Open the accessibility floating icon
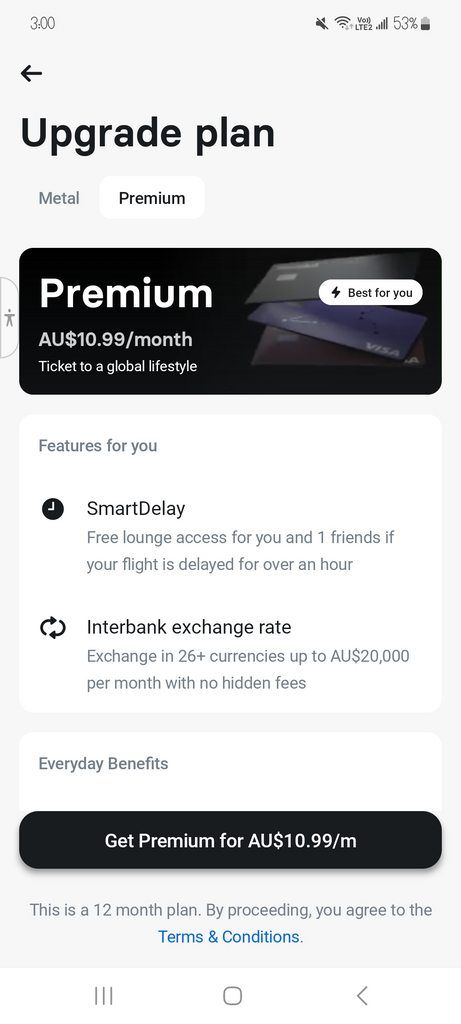 click(9, 317)
